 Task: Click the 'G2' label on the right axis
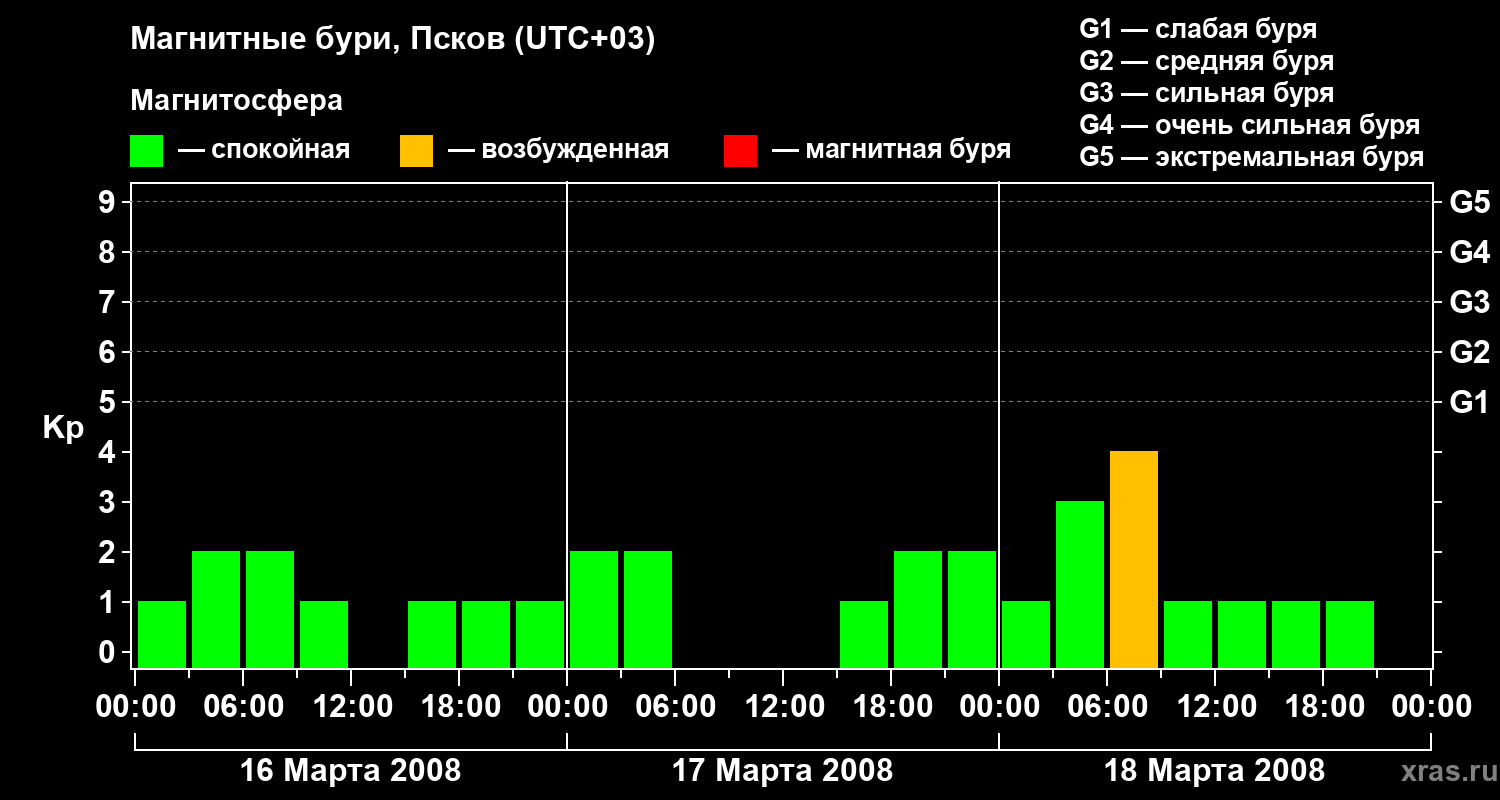point(1469,352)
